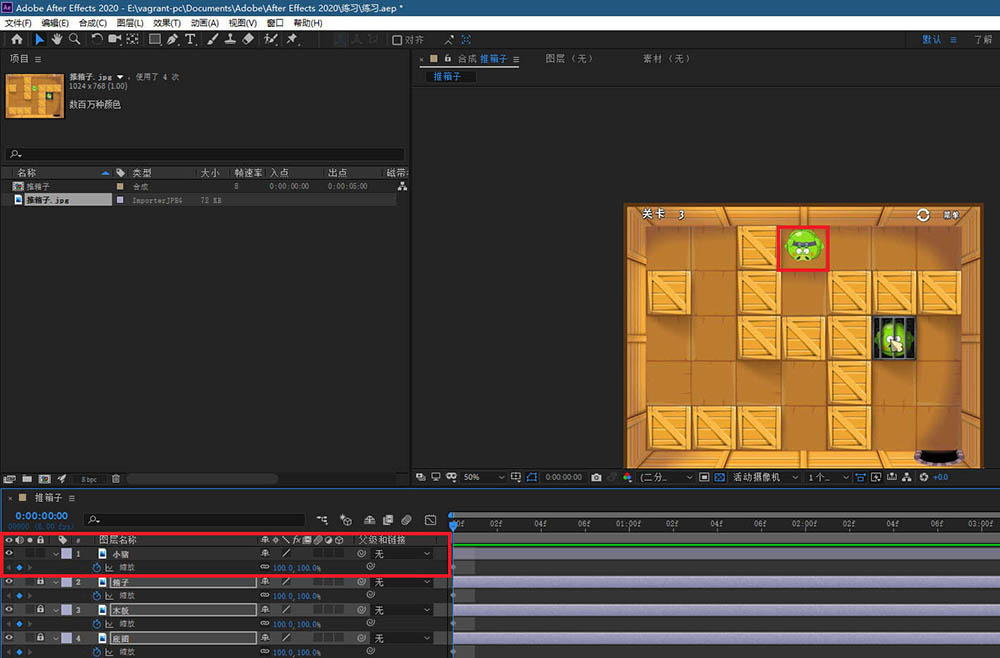The image size is (1000, 658).
Task: Open the 图层(L) menu
Action: [130, 23]
